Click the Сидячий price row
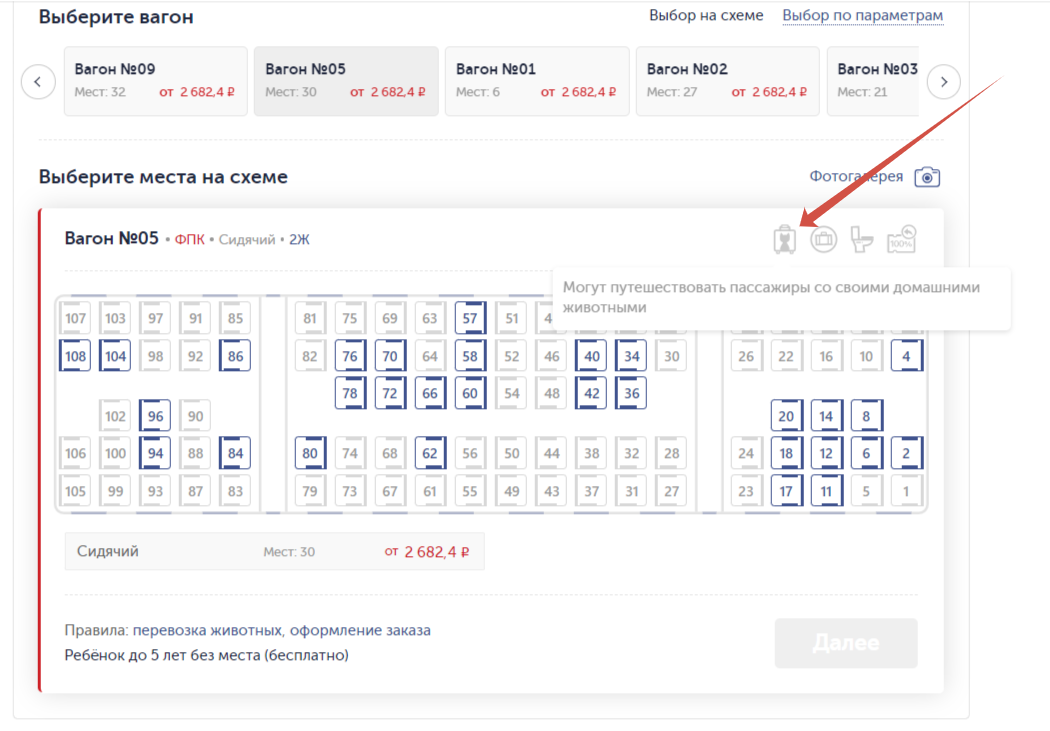1050x731 pixels. (x=274, y=551)
